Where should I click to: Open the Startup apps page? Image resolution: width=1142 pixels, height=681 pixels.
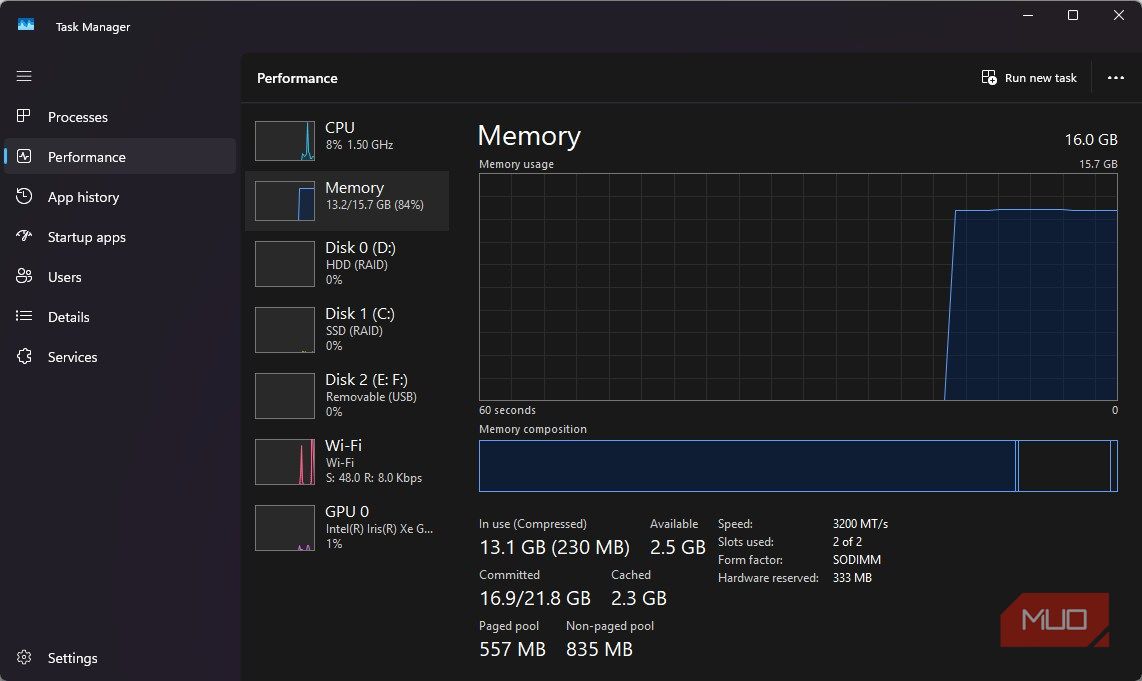click(119, 237)
